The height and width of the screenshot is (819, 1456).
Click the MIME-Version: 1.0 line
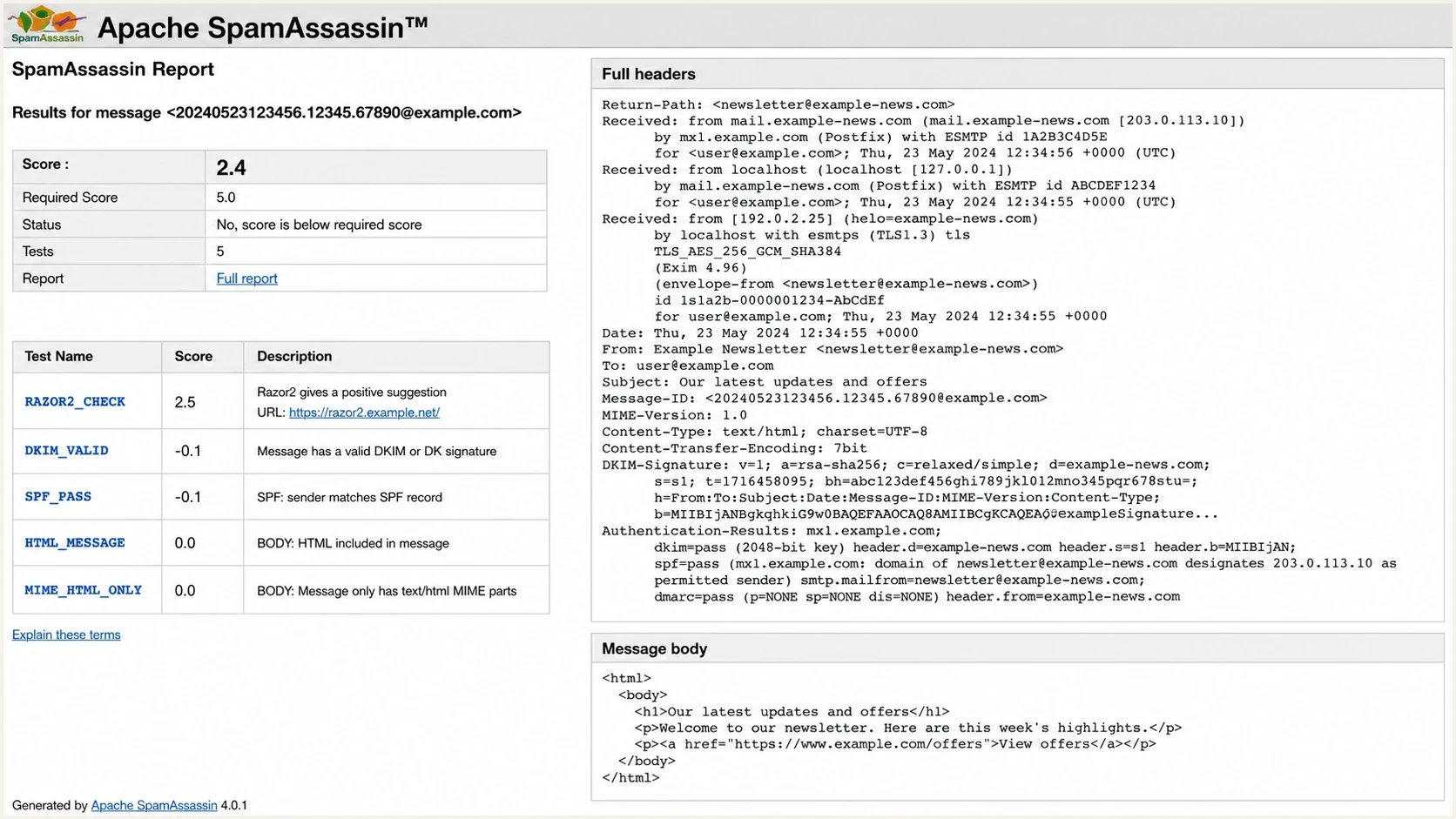tap(675, 415)
